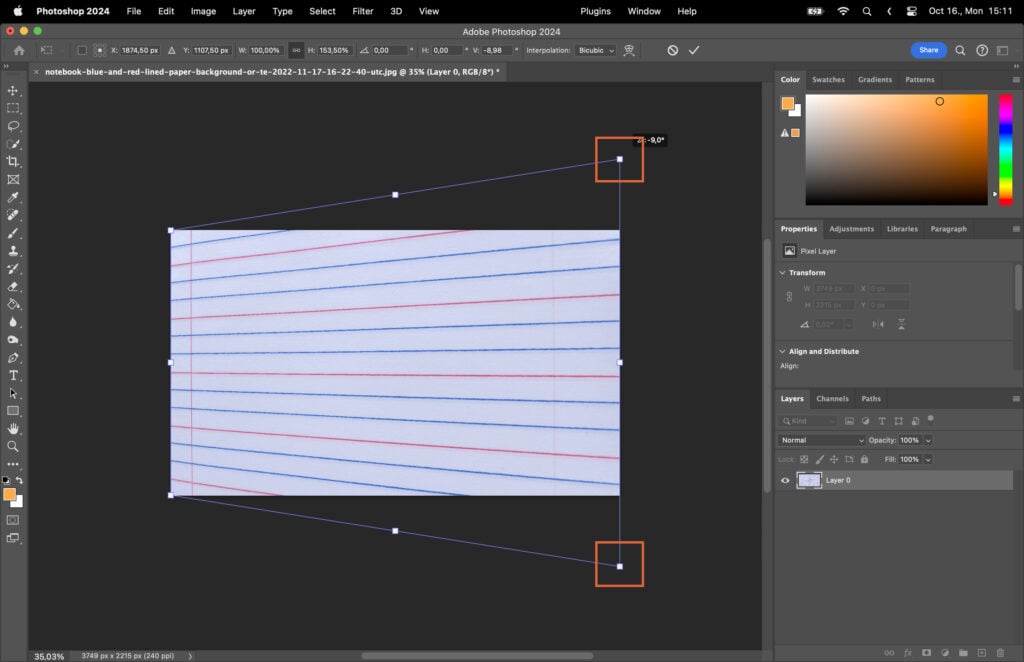This screenshot has width=1024, height=662.
Task: Select the Crop tool
Action: pos(14,162)
